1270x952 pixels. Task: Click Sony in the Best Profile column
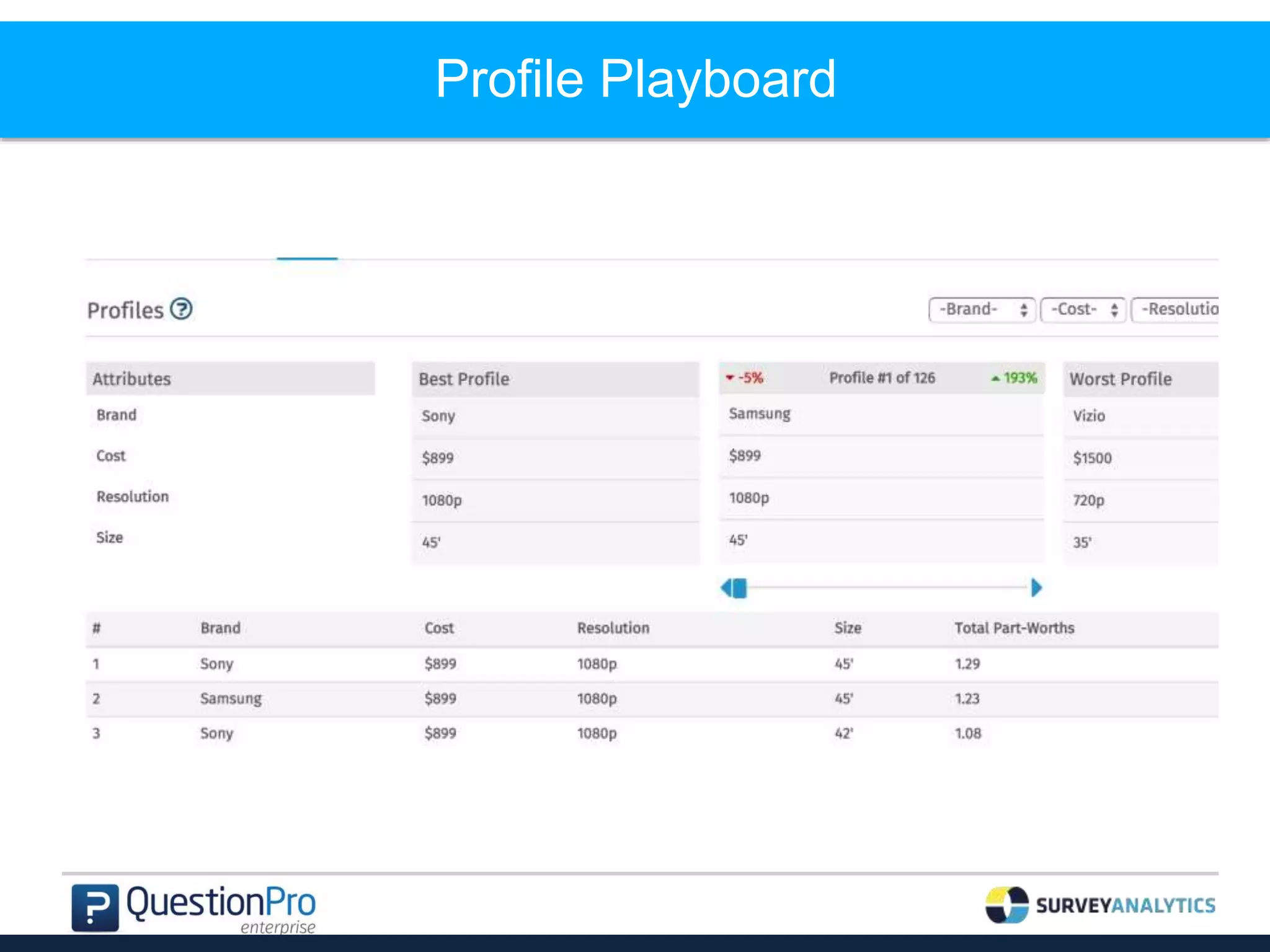point(438,416)
